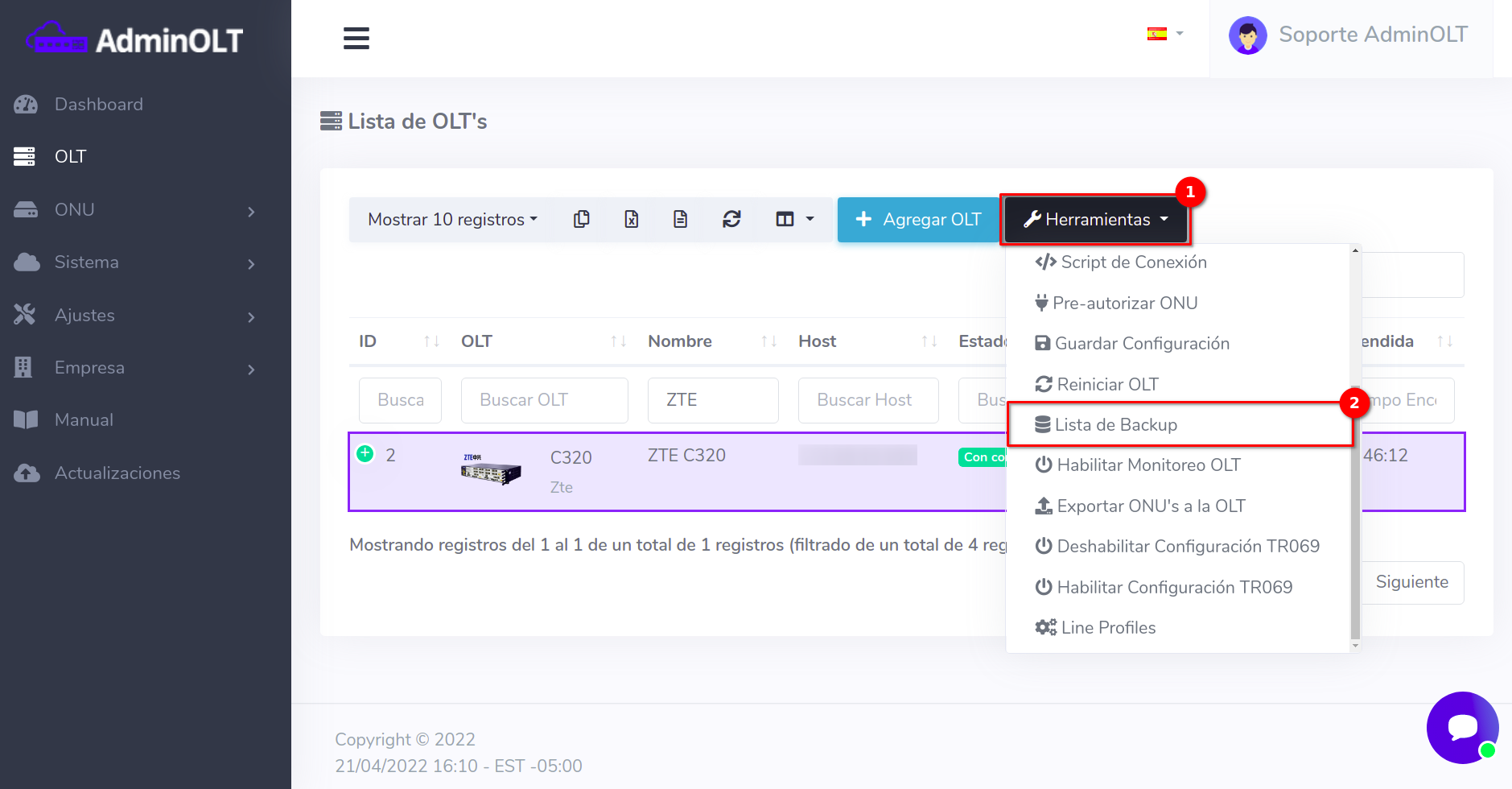Click the Siguiente pagination button
The width and height of the screenshot is (1512, 789).
[1411, 582]
